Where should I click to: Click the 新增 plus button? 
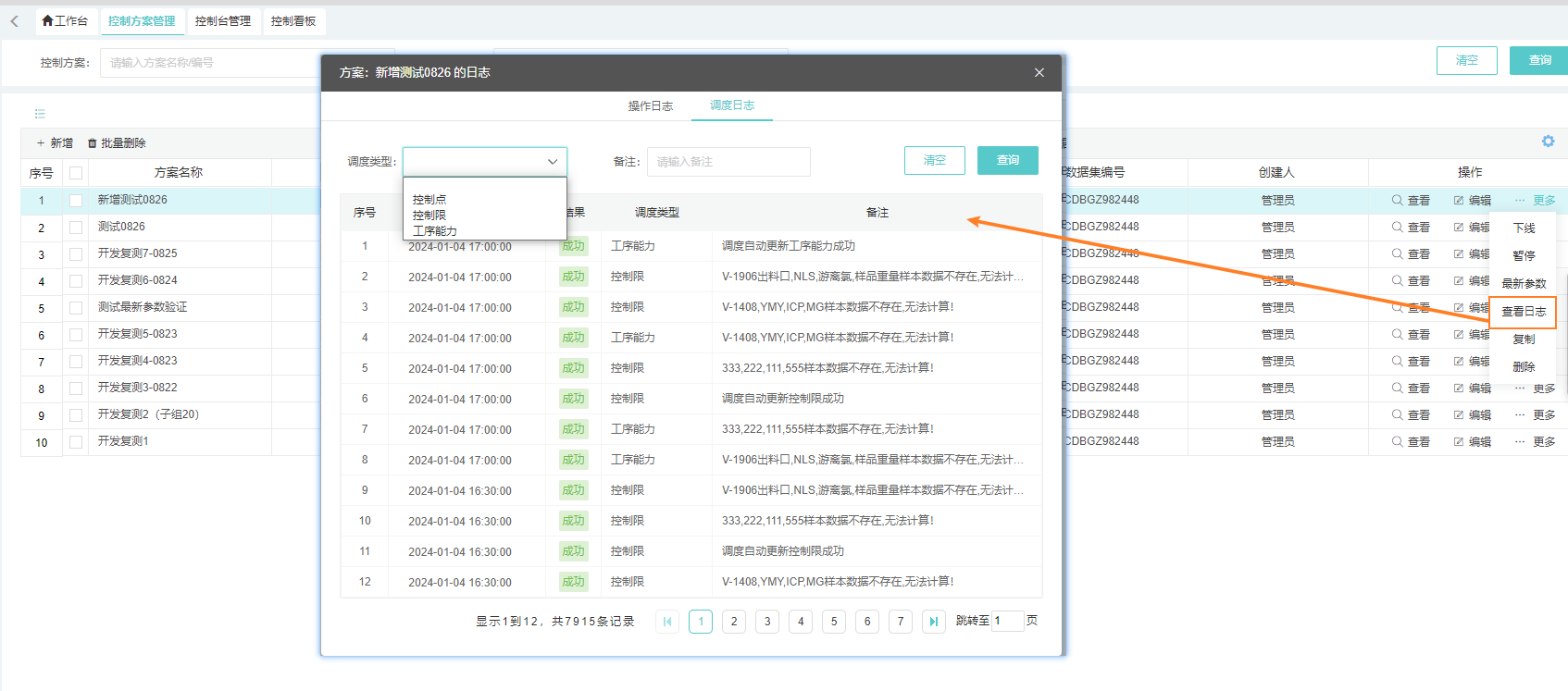click(55, 143)
